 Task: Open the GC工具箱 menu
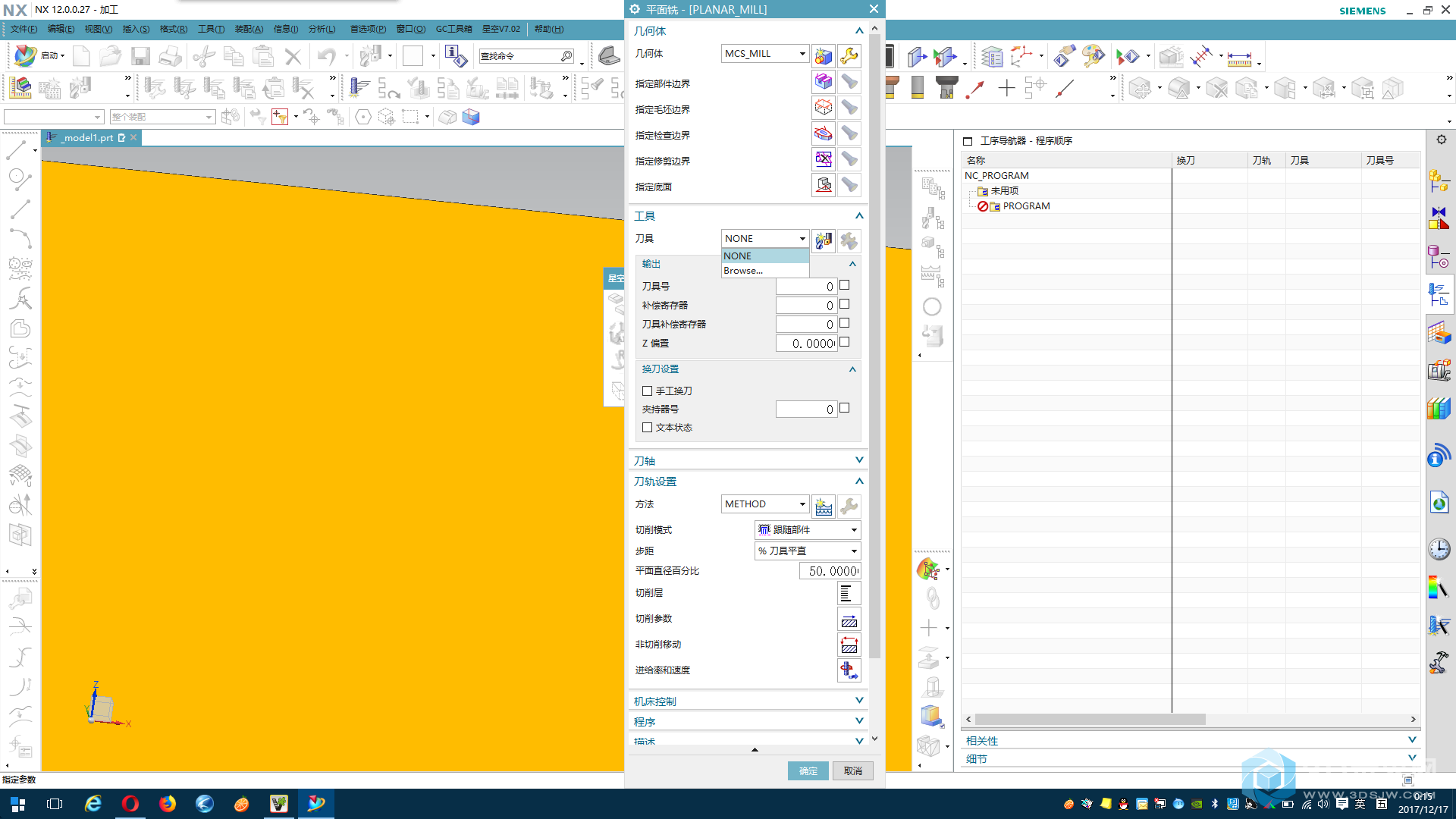point(453,29)
